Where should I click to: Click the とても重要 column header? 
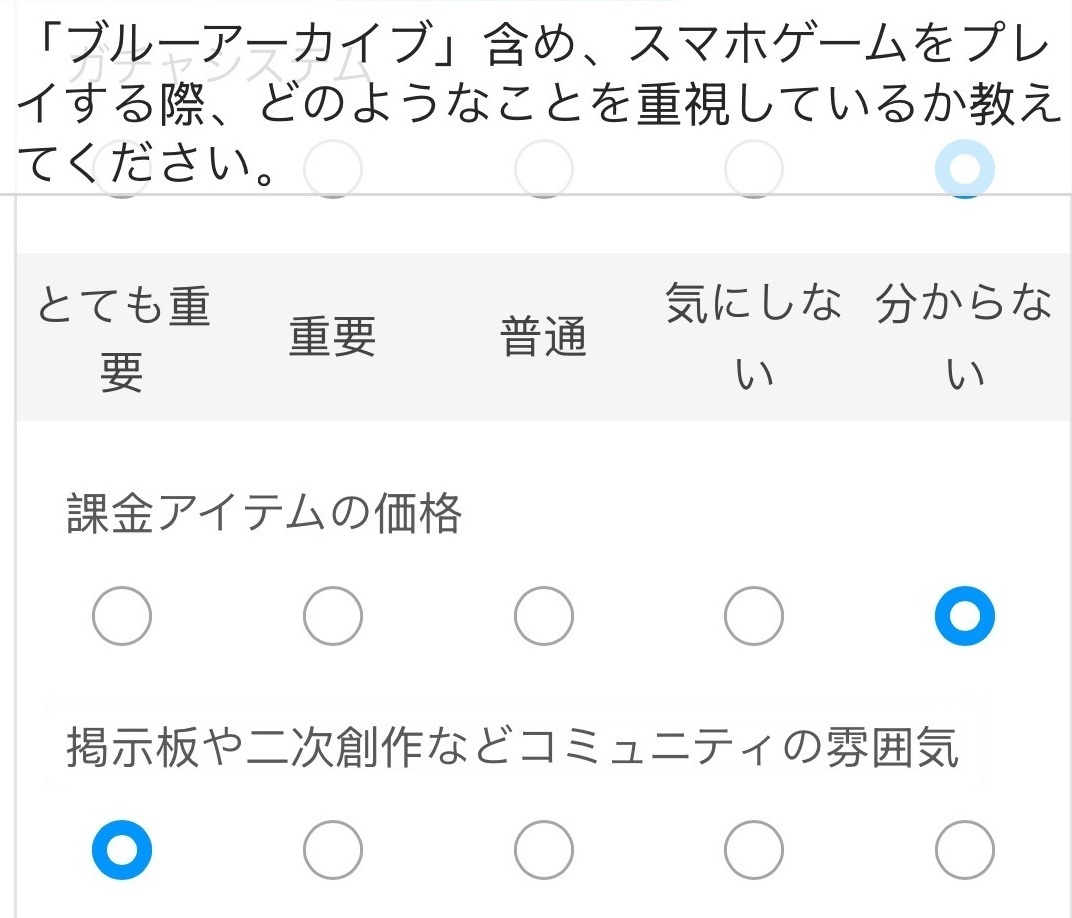pyautogui.click(x=122, y=338)
